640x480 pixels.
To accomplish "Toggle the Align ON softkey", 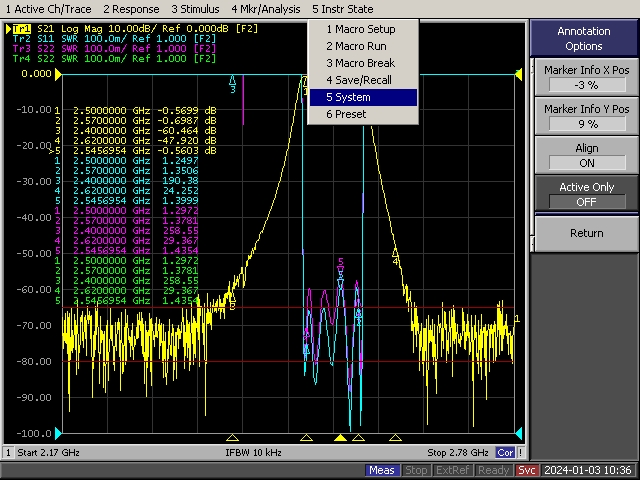I will point(586,155).
